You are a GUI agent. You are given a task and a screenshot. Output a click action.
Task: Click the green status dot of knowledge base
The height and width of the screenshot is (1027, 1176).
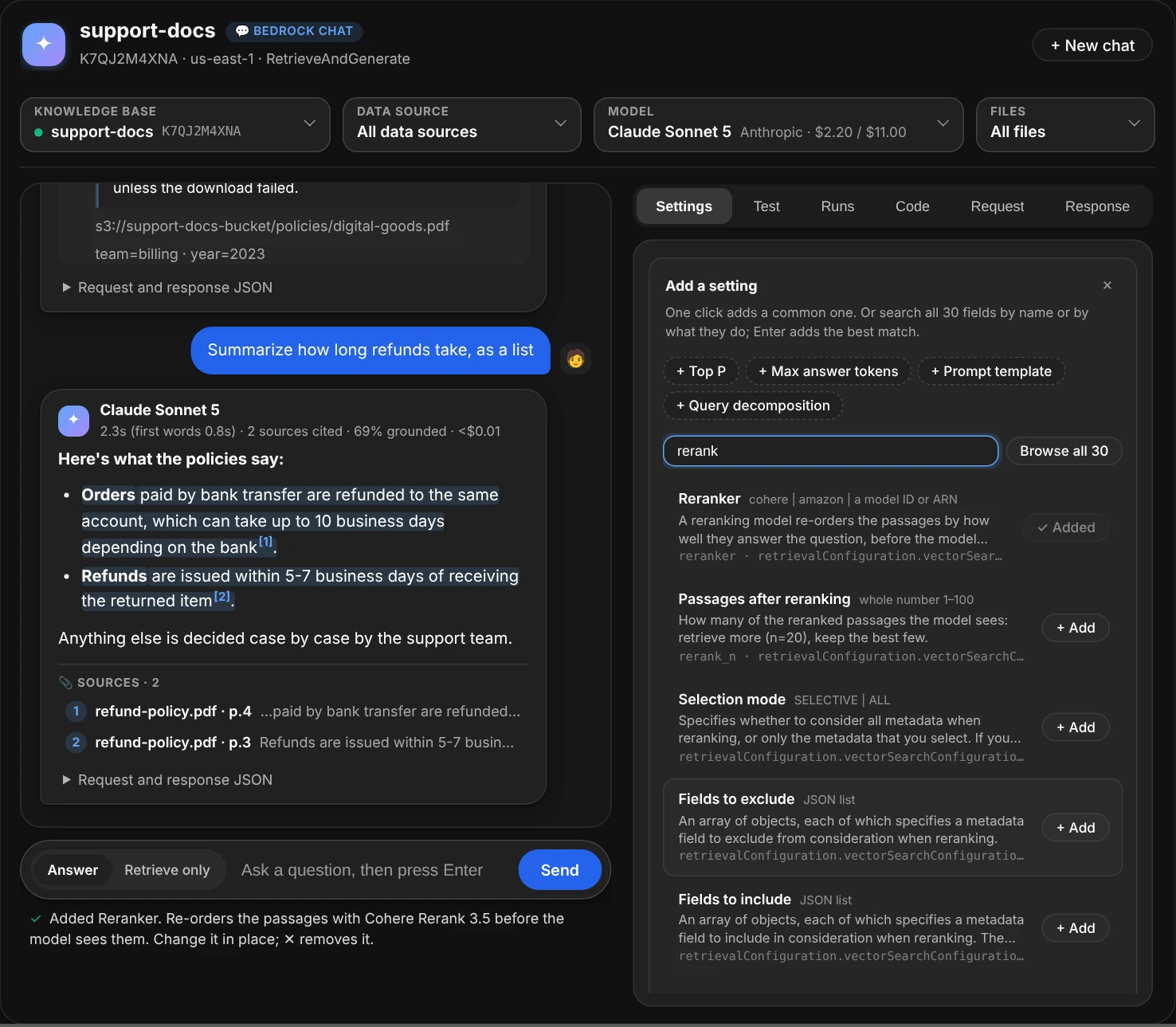tap(38, 132)
